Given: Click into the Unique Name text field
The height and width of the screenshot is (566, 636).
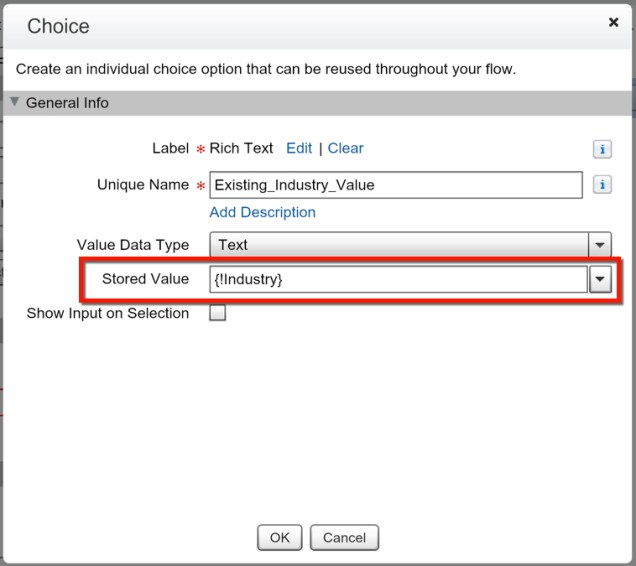Looking at the screenshot, I should [x=395, y=185].
